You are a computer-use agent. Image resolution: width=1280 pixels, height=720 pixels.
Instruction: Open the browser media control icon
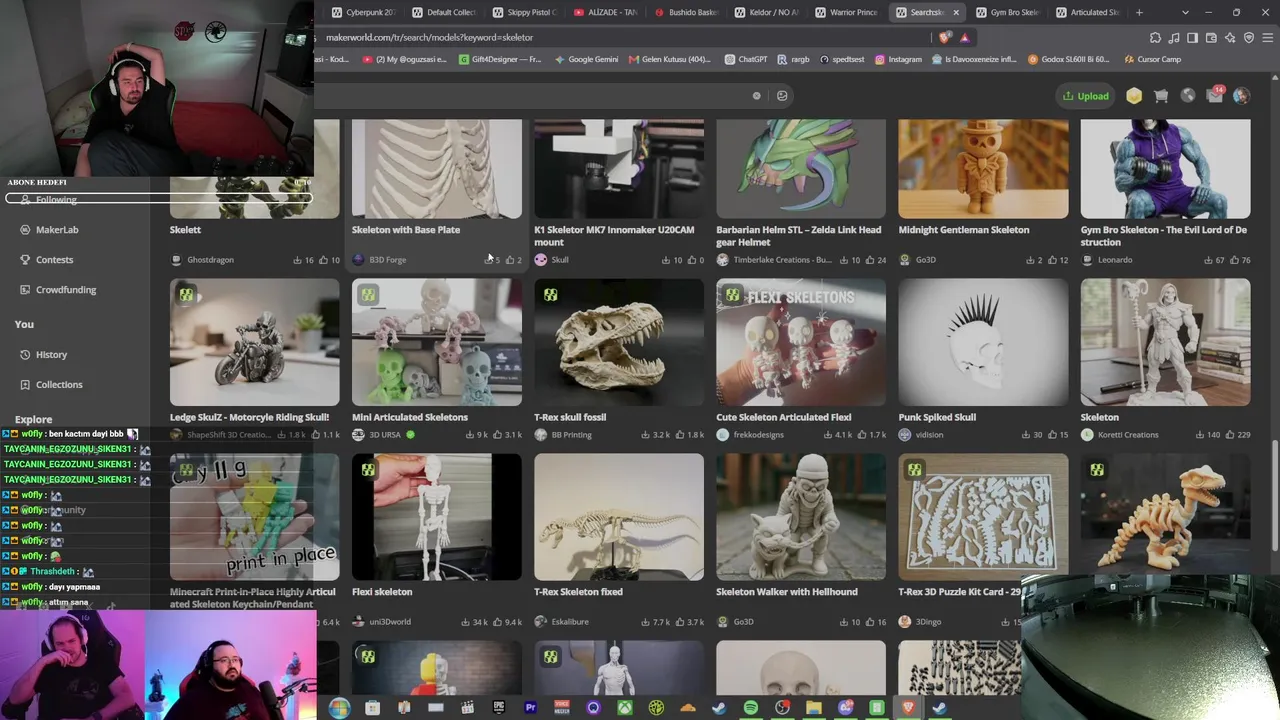click(1174, 38)
